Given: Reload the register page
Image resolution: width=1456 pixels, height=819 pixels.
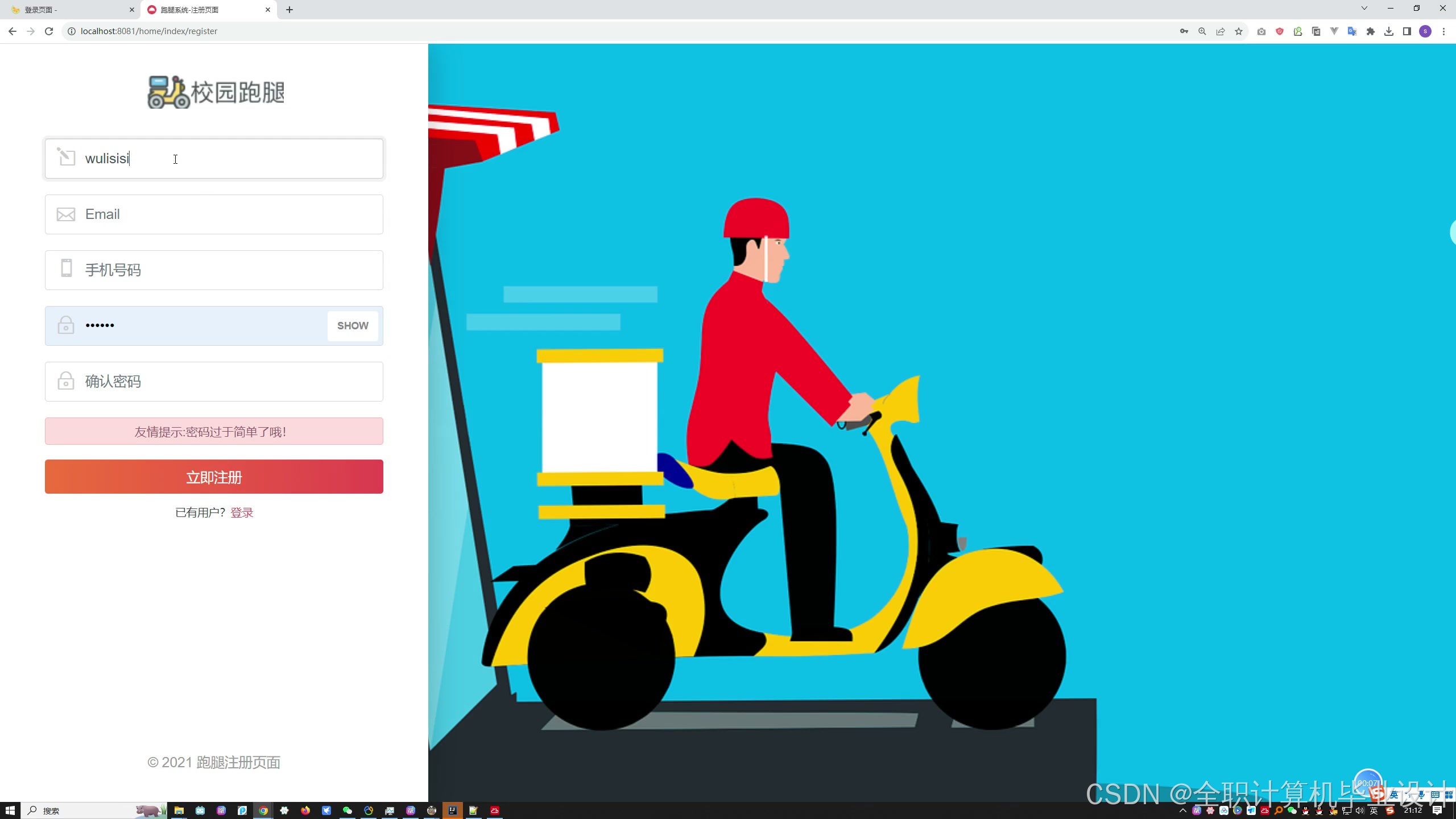Looking at the screenshot, I should pyautogui.click(x=49, y=31).
